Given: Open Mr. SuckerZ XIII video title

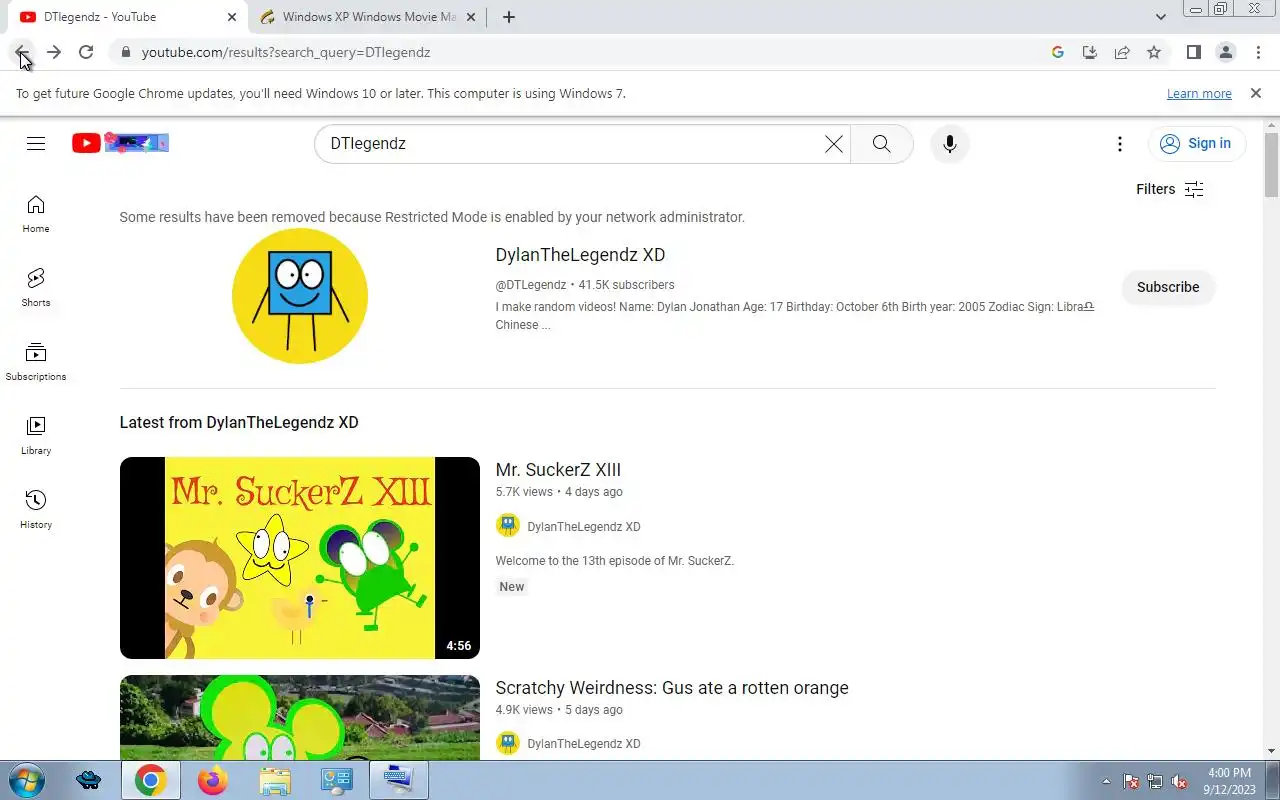Looking at the screenshot, I should coord(558,470).
